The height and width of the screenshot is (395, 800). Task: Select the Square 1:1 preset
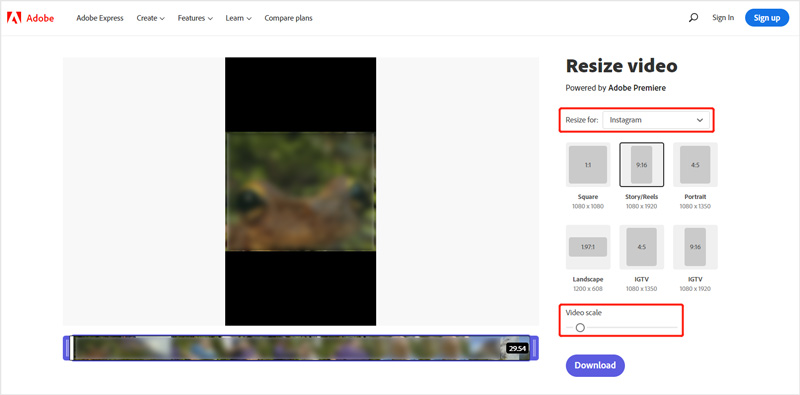pyautogui.click(x=588, y=165)
